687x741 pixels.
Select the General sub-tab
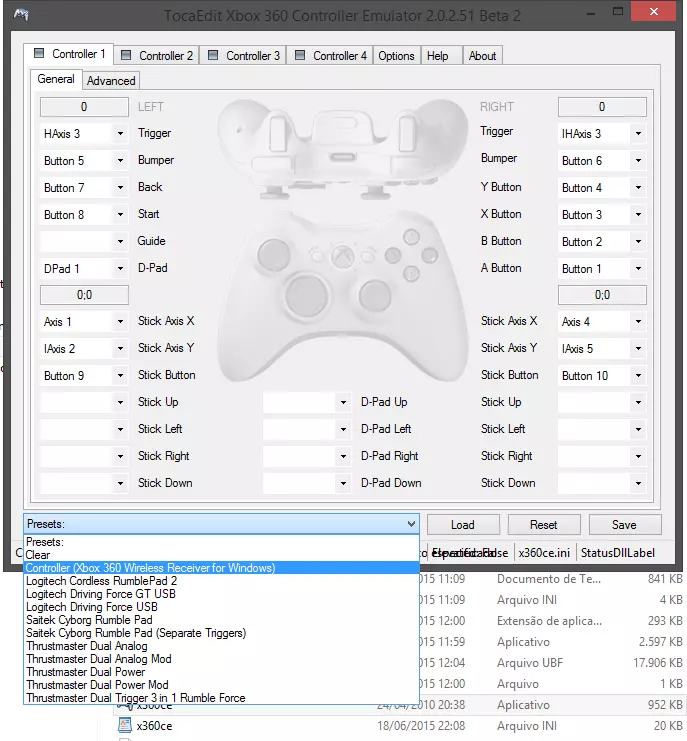coord(56,79)
